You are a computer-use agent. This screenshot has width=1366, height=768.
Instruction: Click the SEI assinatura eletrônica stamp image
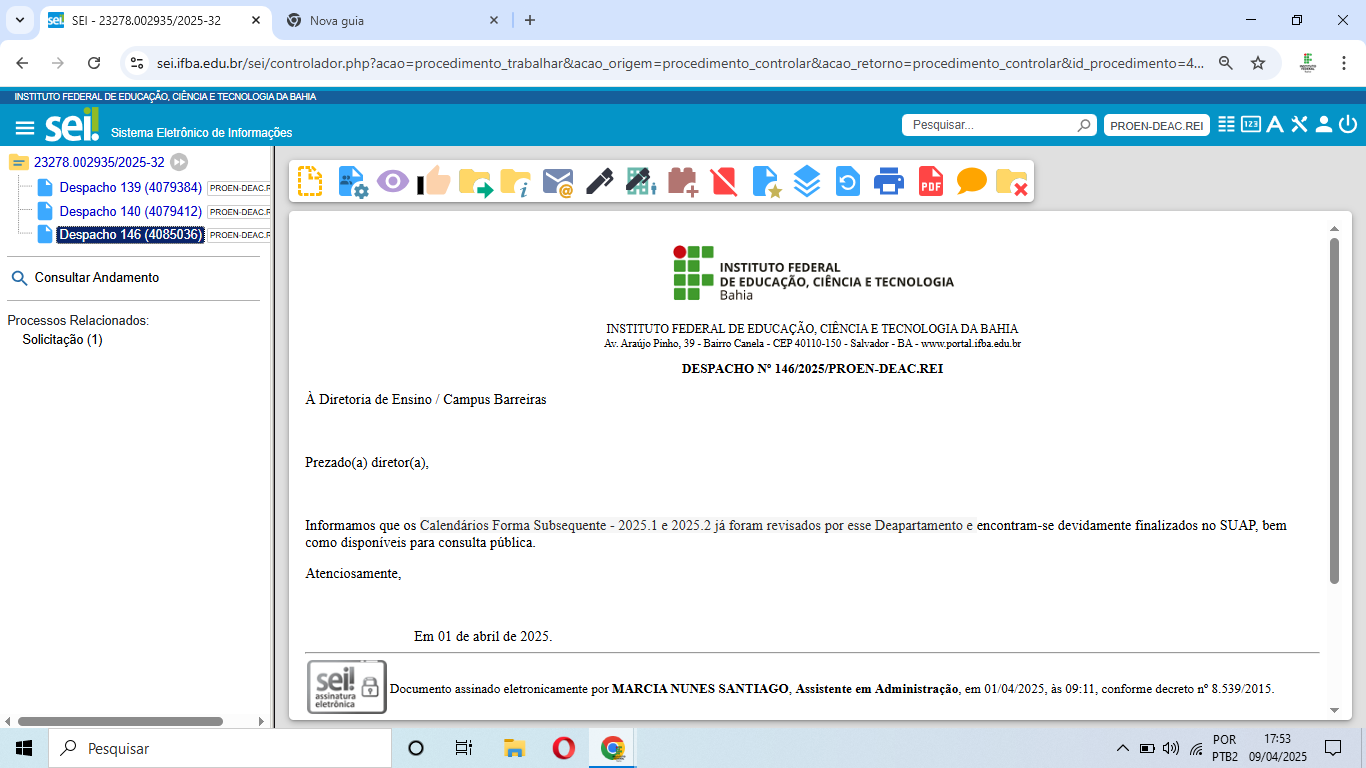coord(346,687)
